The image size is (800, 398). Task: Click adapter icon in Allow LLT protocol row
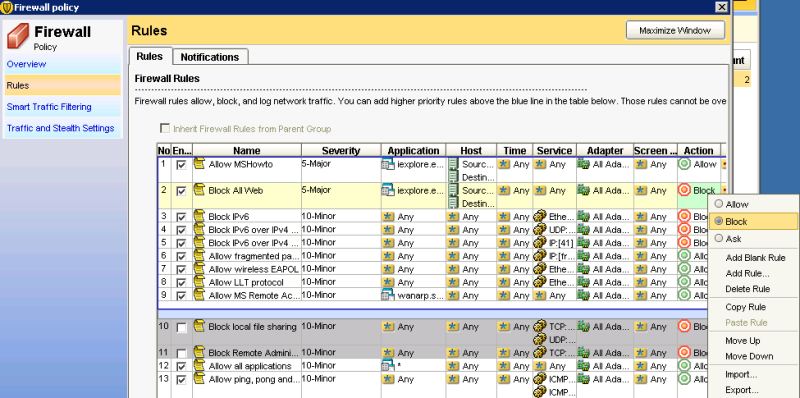point(584,282)
